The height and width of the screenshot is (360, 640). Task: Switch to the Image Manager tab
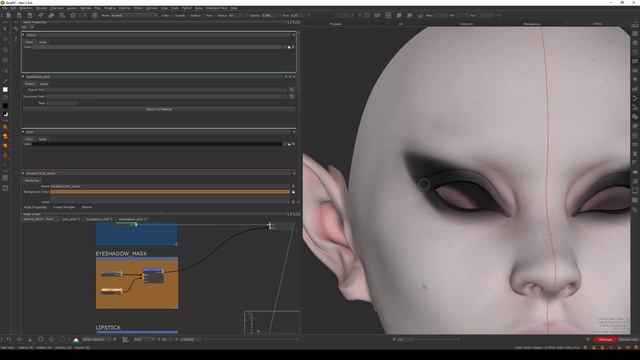64,207
